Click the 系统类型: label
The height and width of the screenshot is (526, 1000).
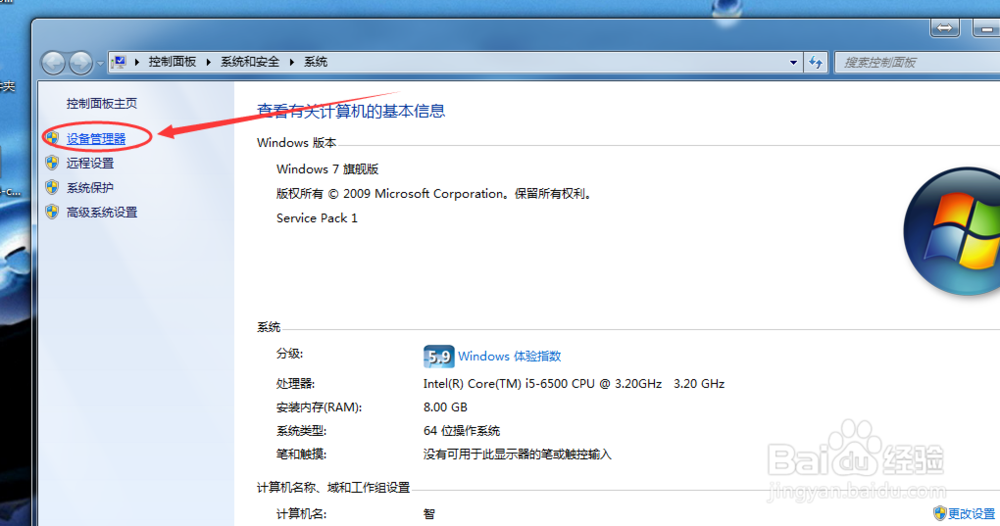(x=301, y=431)
